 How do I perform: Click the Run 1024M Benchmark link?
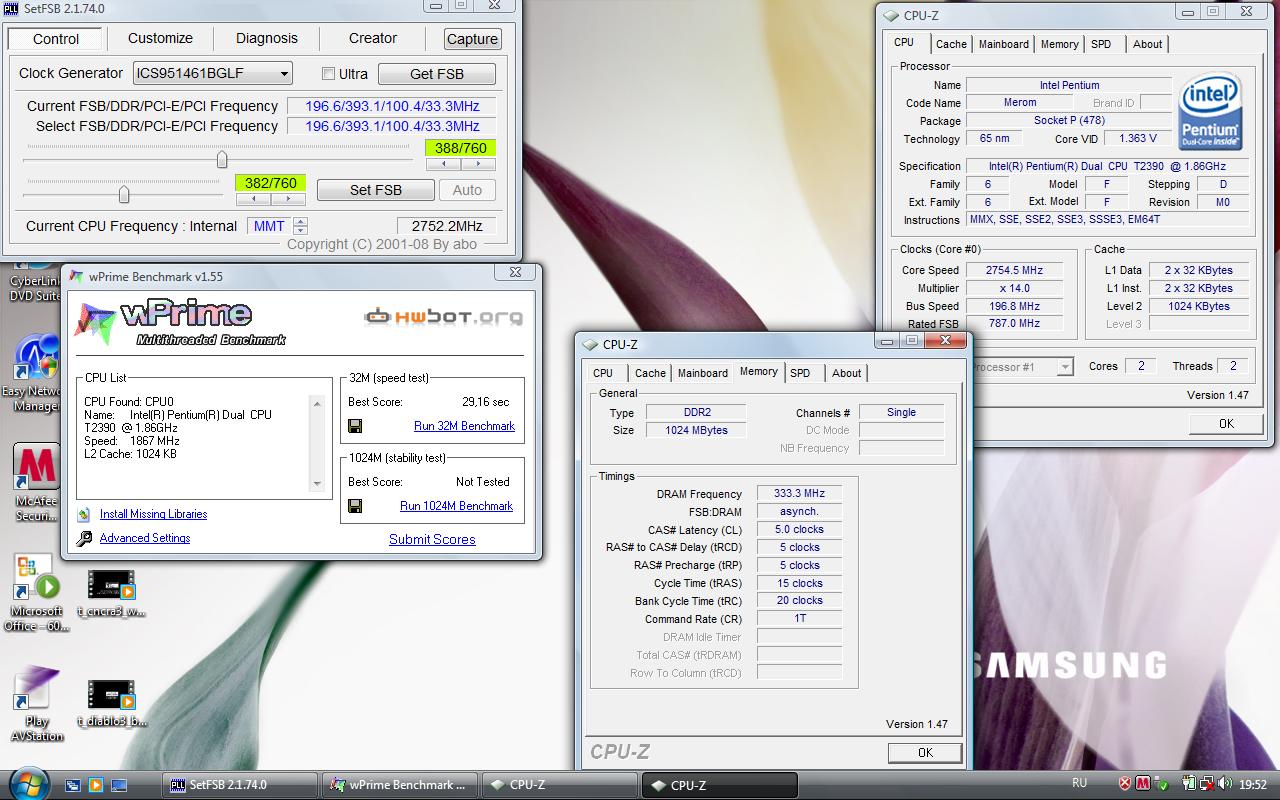(456, 506)
